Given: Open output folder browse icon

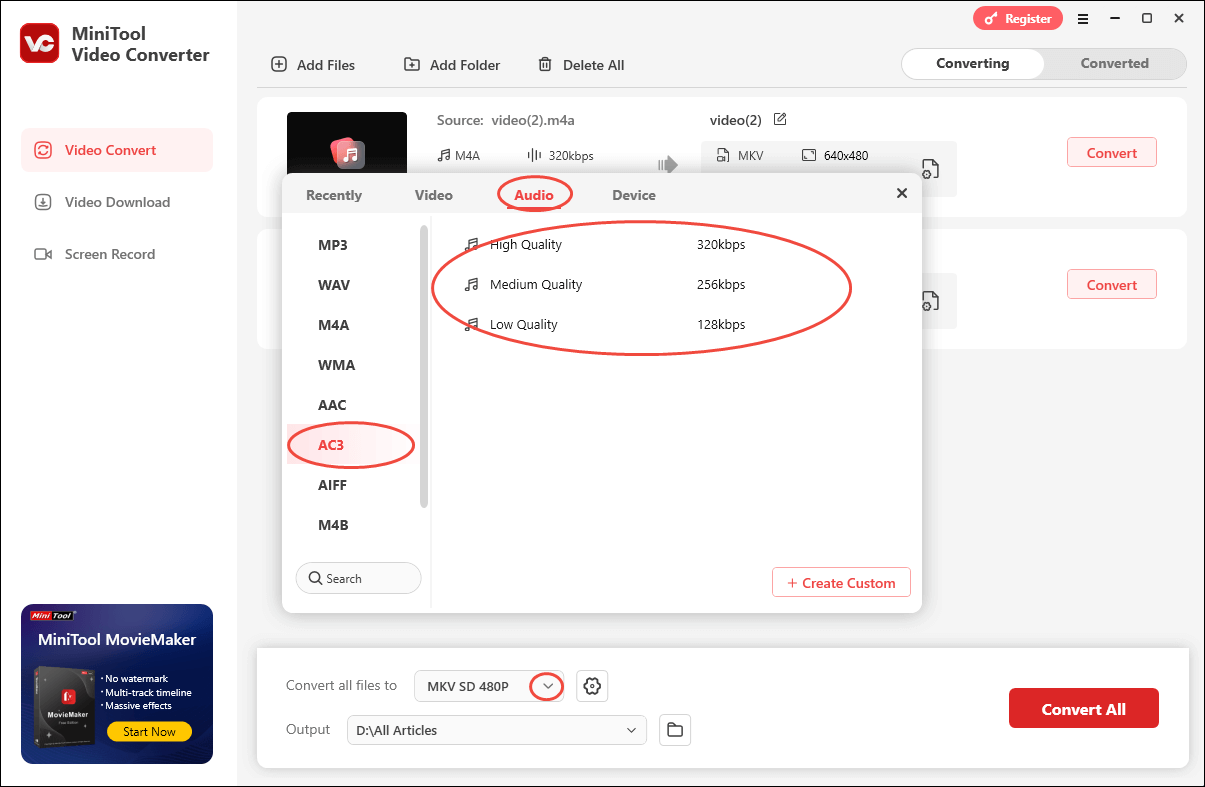Looking at the screenshot, I should click(x=675, y=730).
